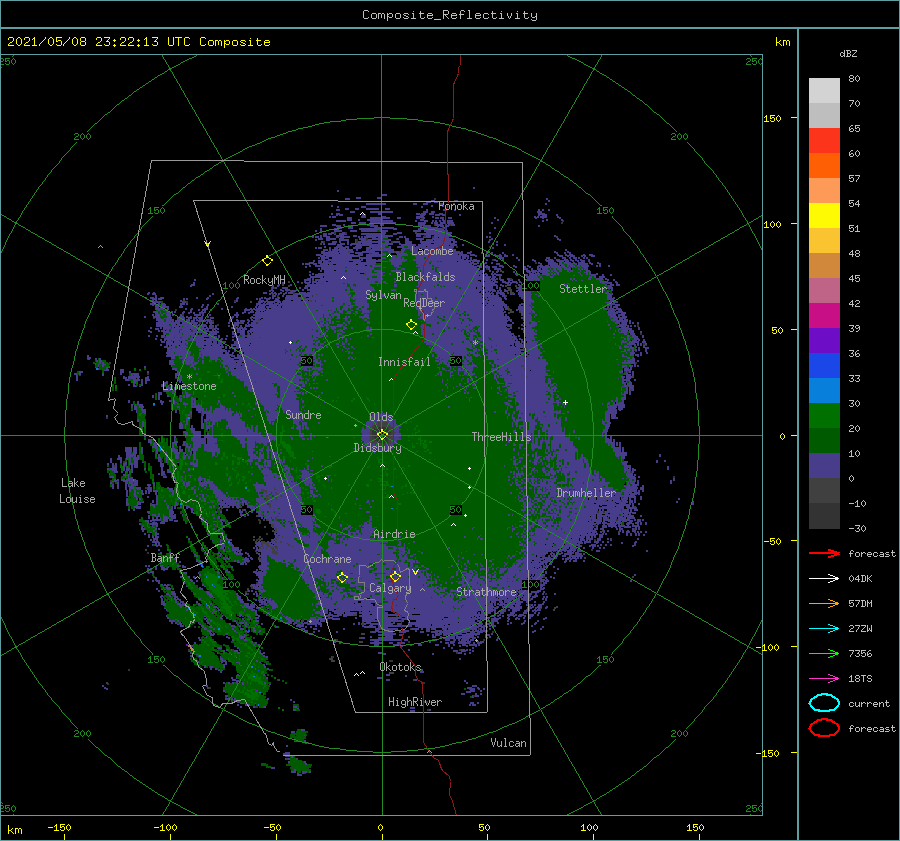Click the Sylvan label
This screenshot has height=841, width=900.
pyautogui.click(x=383, y=295)
